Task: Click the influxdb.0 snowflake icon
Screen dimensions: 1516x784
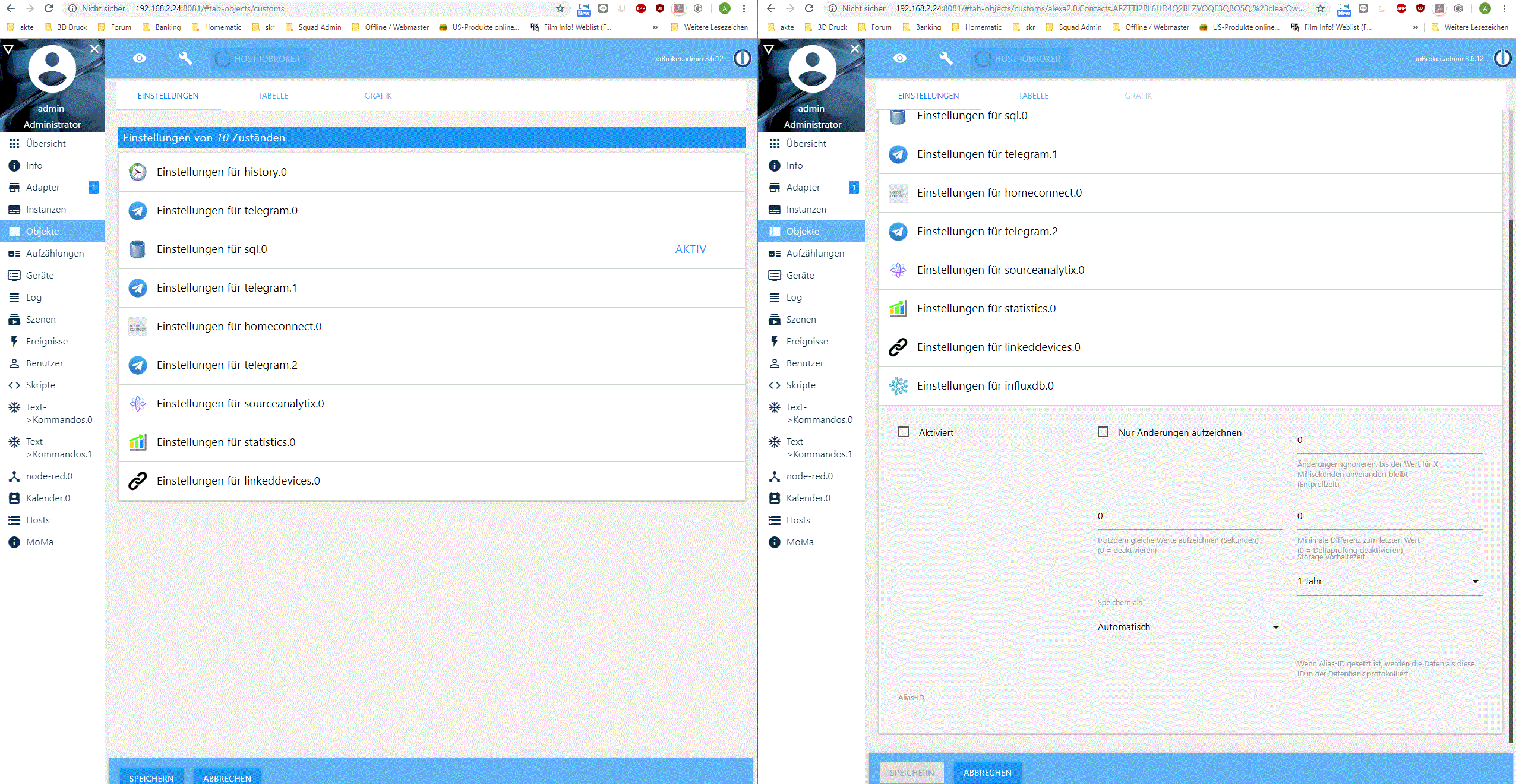Action: [898, 386]
